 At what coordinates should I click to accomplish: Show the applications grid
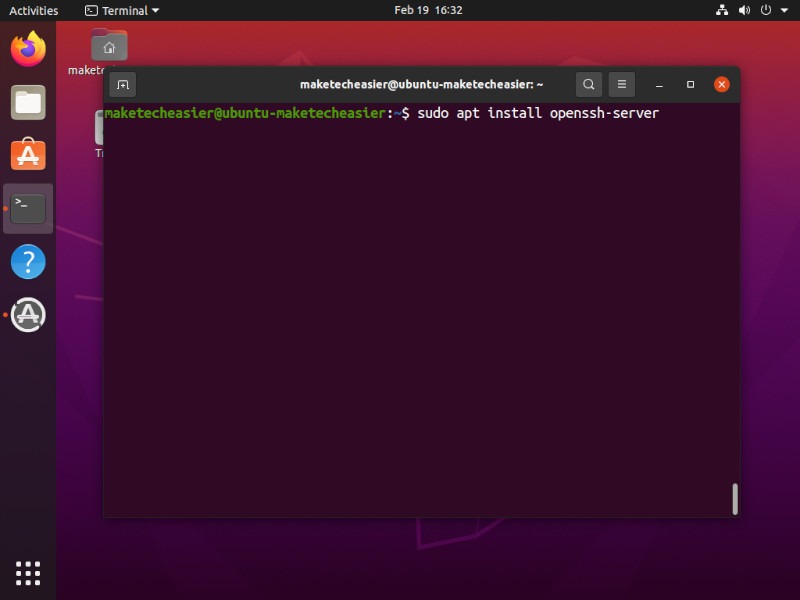(x=27, y=573)
